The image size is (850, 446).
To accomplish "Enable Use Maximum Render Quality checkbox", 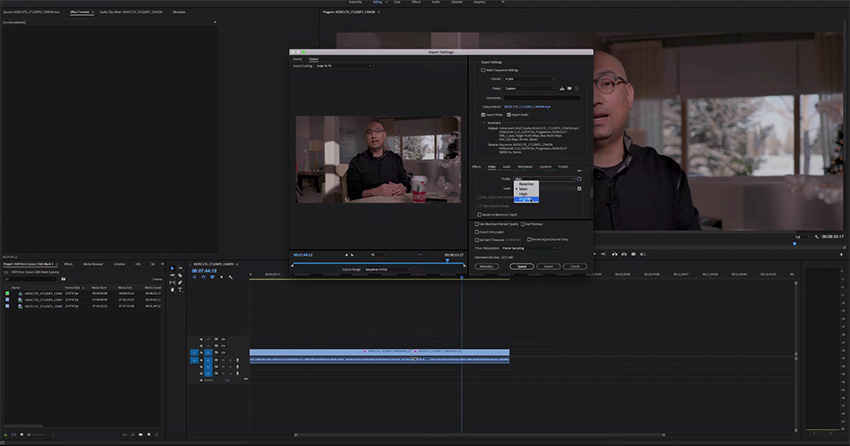I will click(477, 224).
